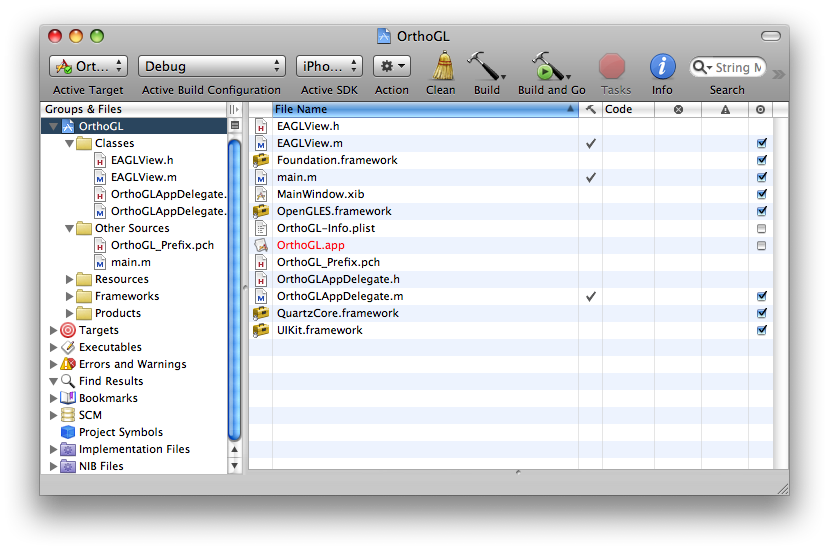Click the search magnifier options icon
This screenshot has width=829, height=550.
coord(702,67)
